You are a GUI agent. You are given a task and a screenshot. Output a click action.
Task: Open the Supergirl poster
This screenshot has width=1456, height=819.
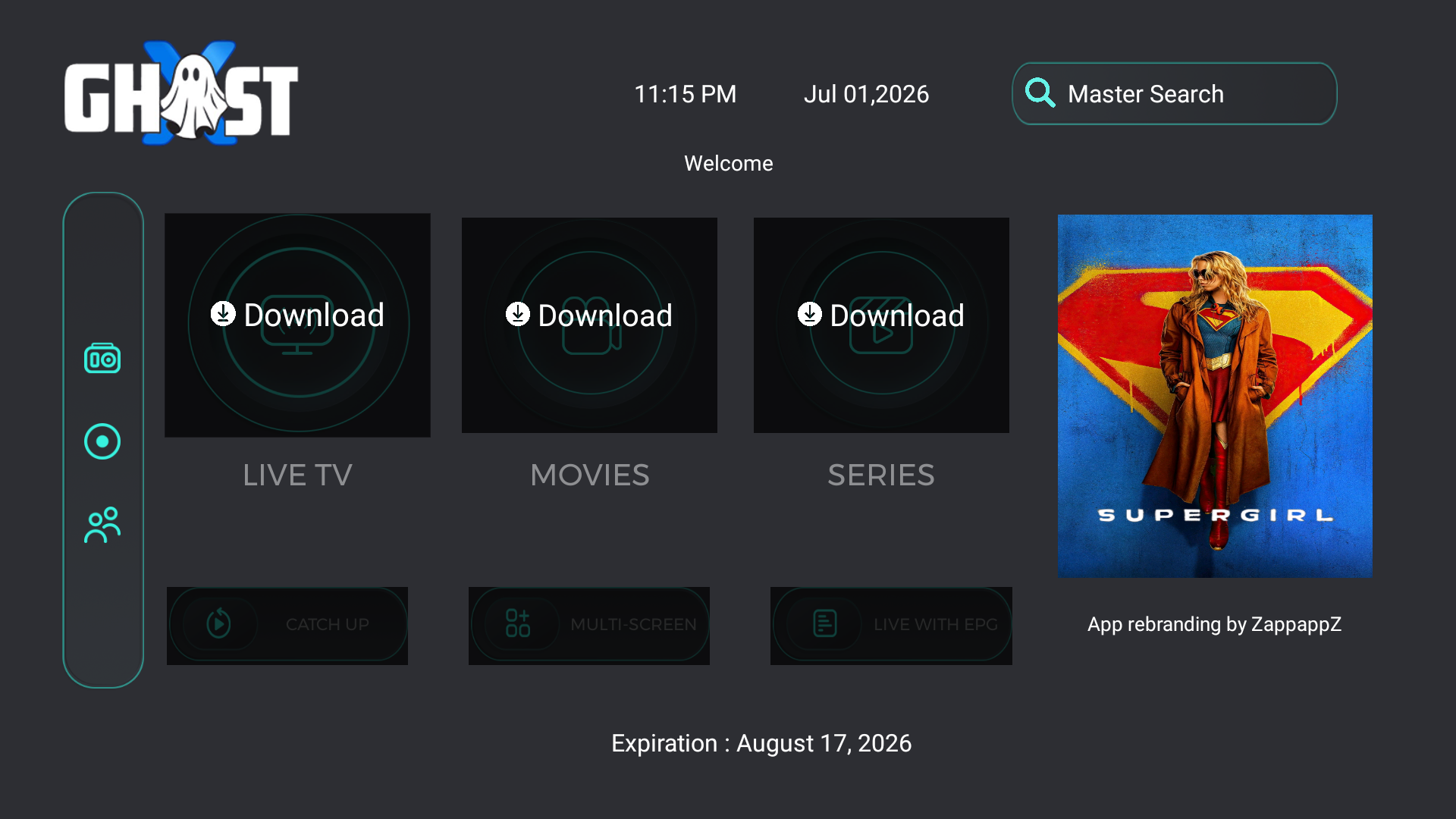pyautogui.click(x=1215, y=396)
